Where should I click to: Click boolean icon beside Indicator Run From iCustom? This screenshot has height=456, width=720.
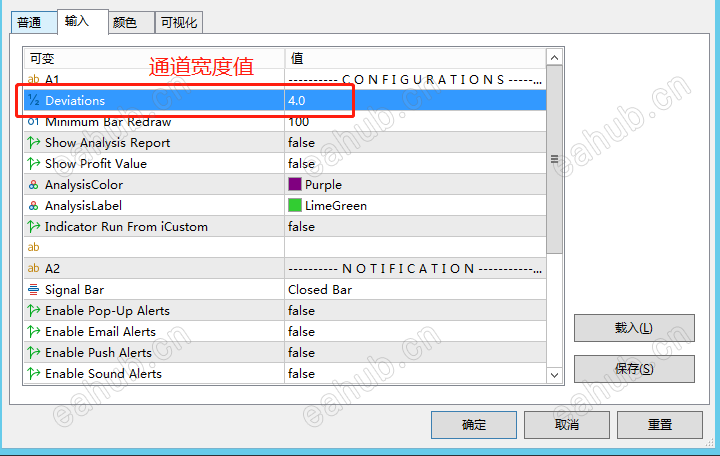coord(34,226)
